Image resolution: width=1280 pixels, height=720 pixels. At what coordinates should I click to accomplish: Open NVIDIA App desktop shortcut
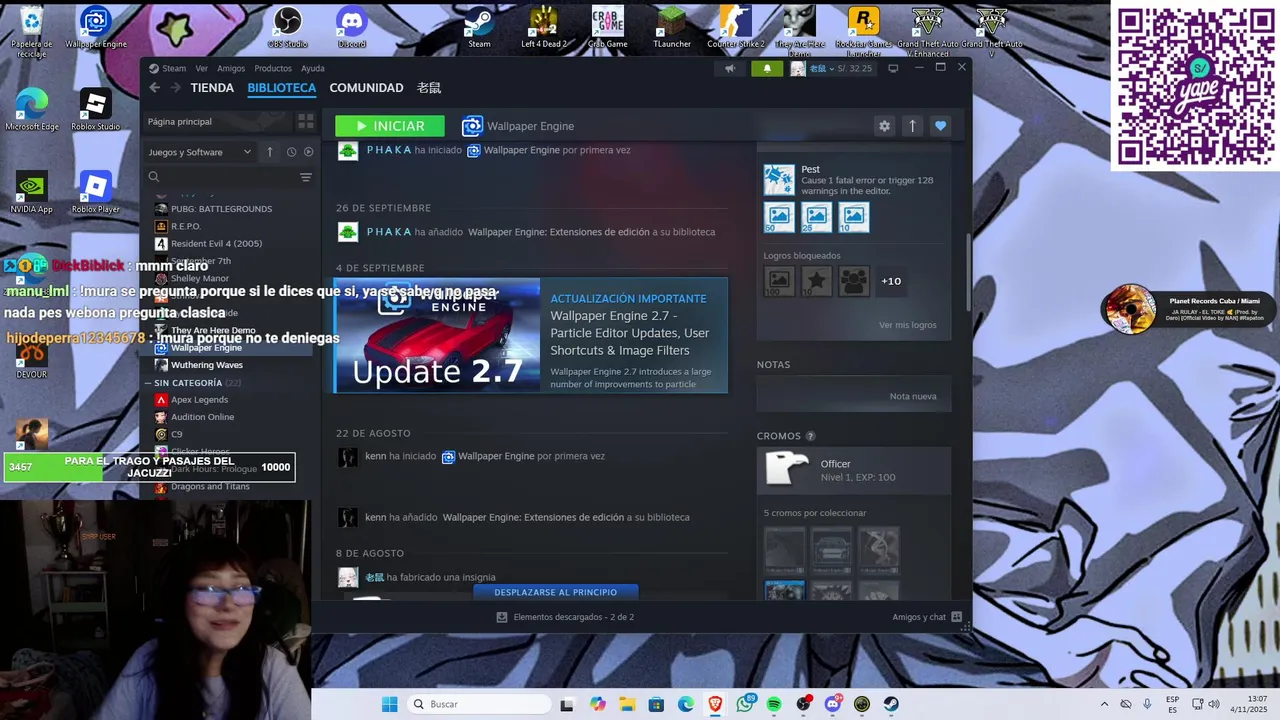point(31,193)
